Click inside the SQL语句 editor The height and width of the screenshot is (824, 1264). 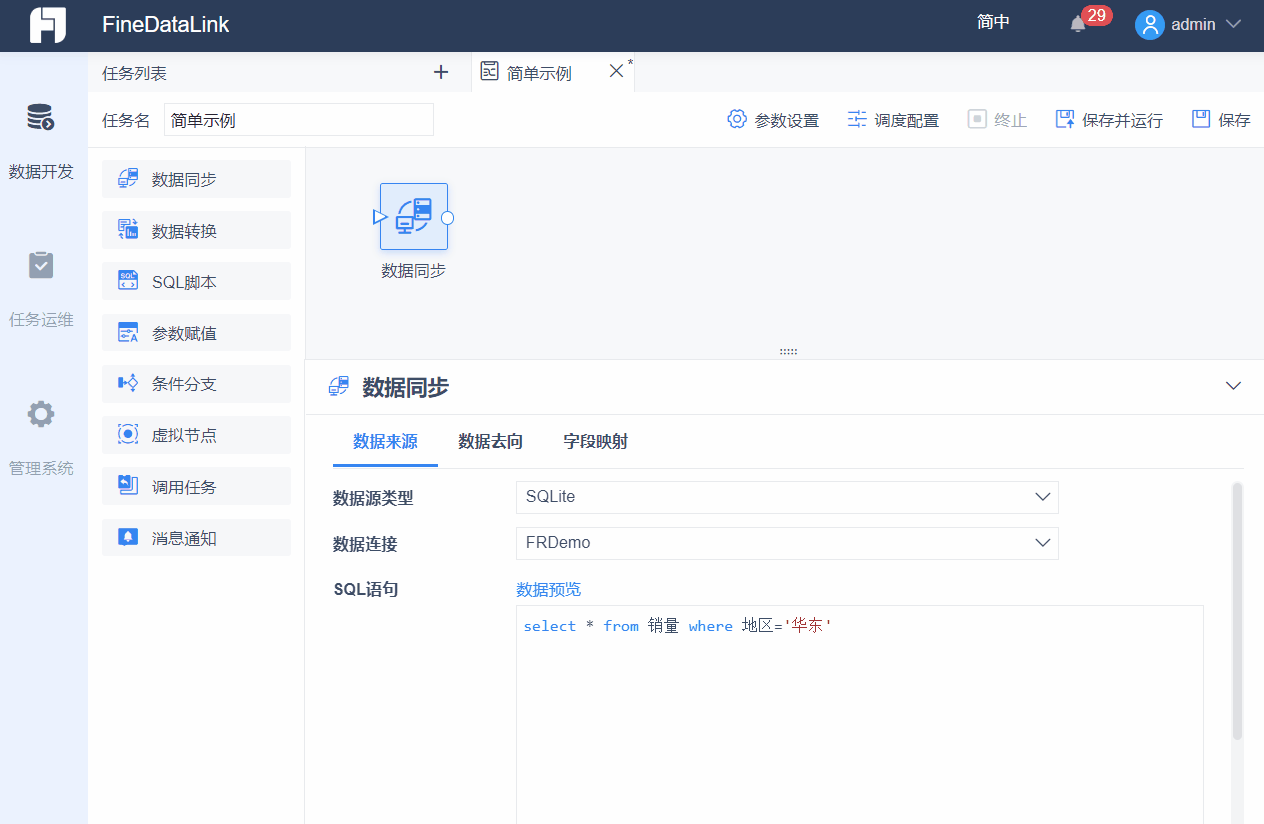tap(860, 714)
